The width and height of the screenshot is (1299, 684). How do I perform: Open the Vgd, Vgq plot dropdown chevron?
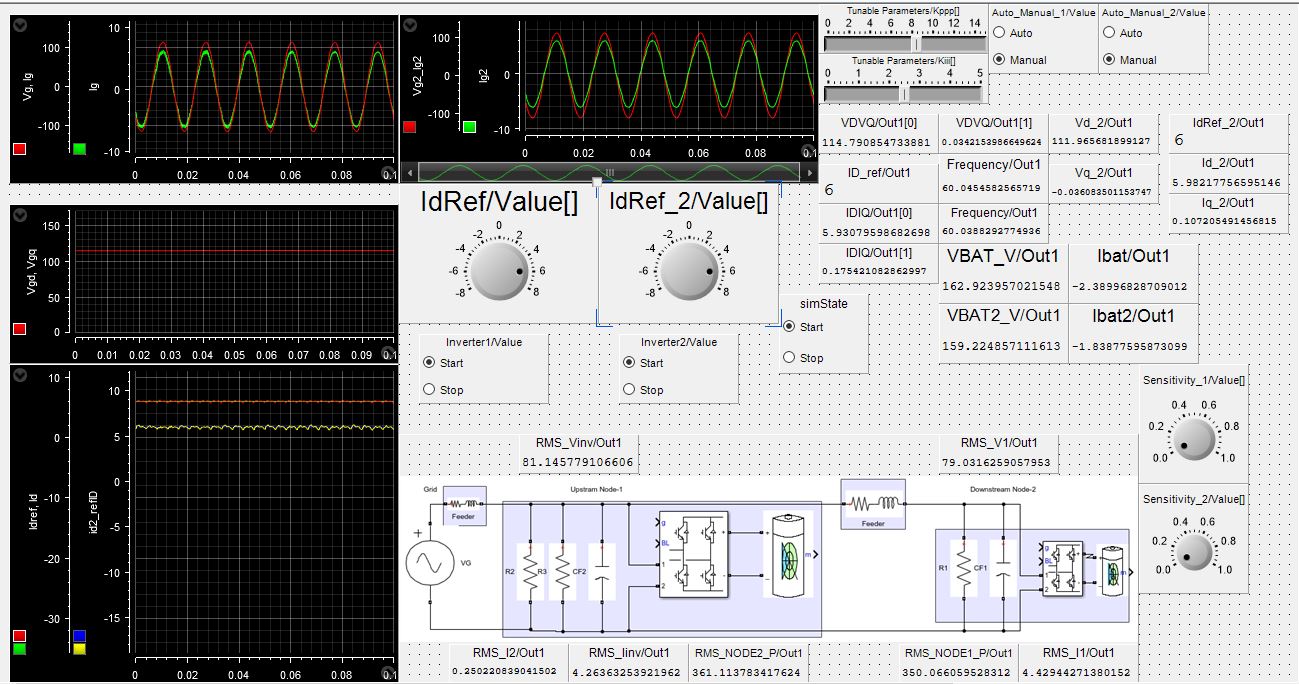(x=21, y=216)
